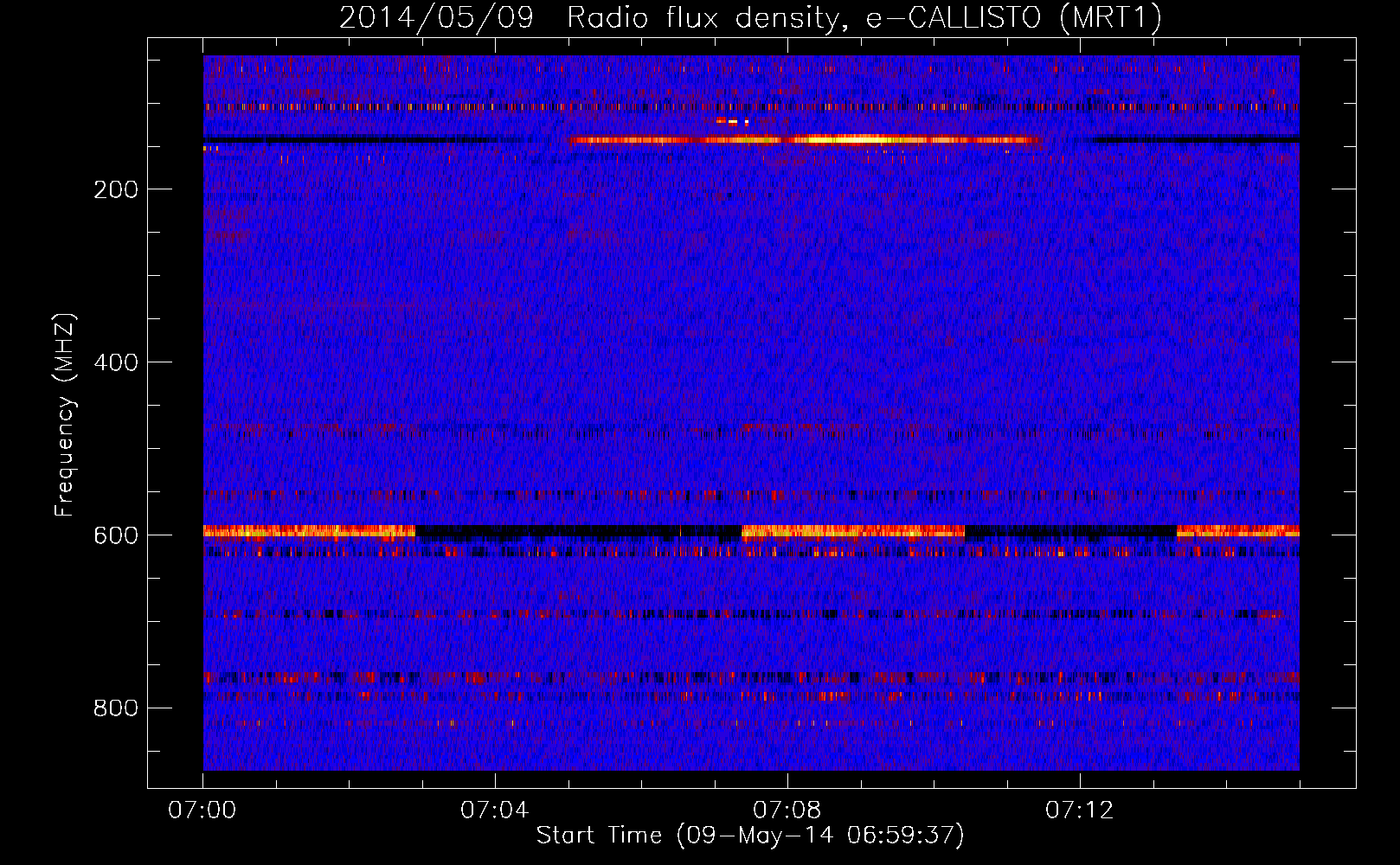Click the small white spots above the burst

732,122
